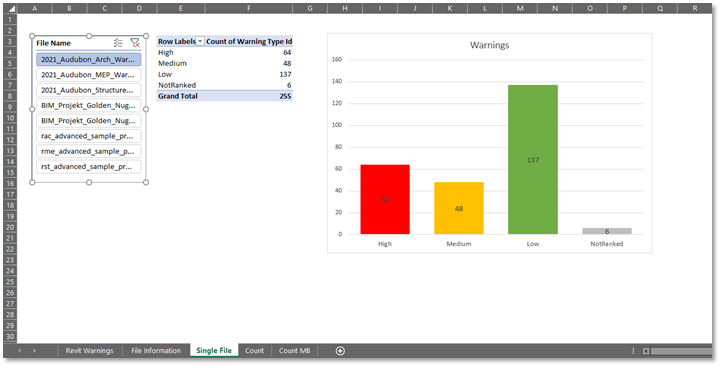Select Count of Warning Type Id header
721x367 pixels.
pos(249,41)
